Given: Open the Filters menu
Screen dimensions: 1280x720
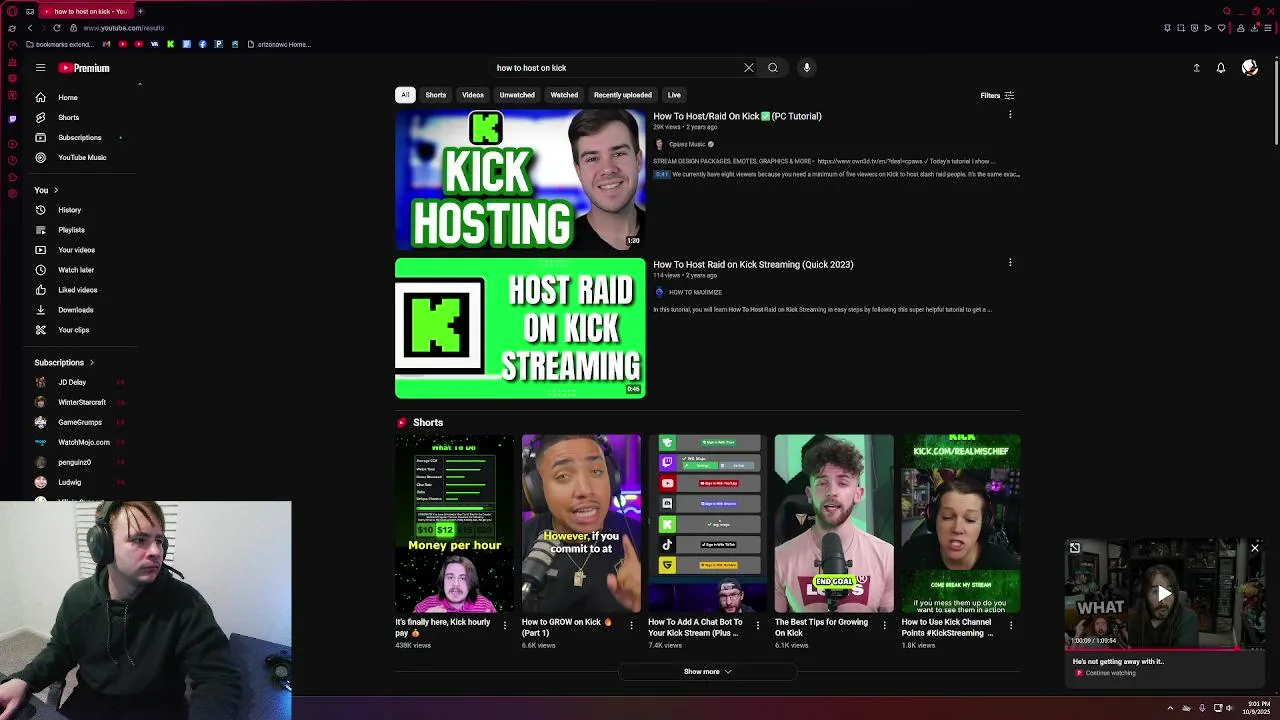Looking at the screenshot, I should coord(997,96).
